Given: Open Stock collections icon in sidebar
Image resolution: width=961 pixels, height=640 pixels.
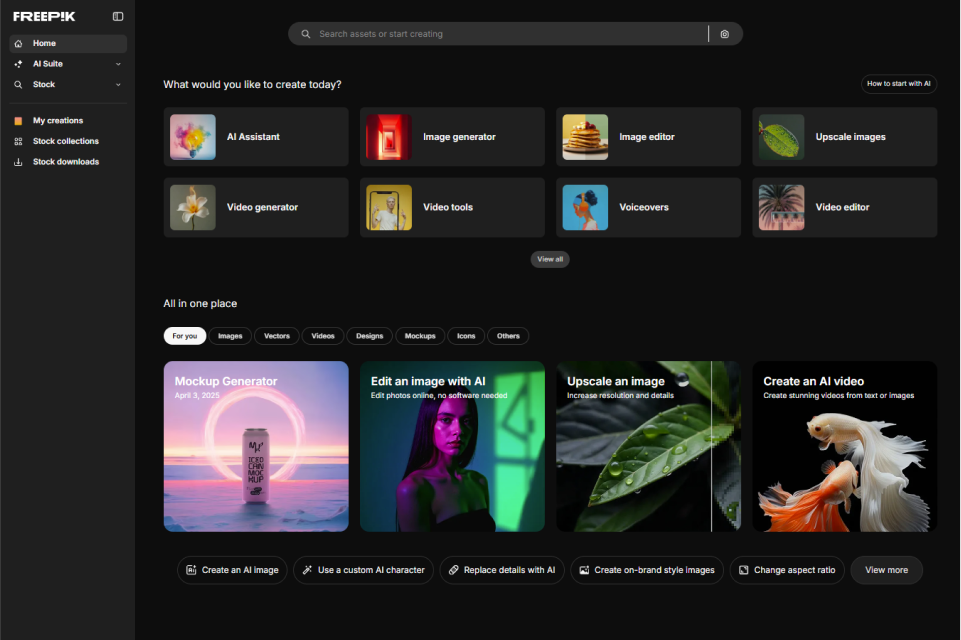Looking at the screenshot, I should click(18, 141).
